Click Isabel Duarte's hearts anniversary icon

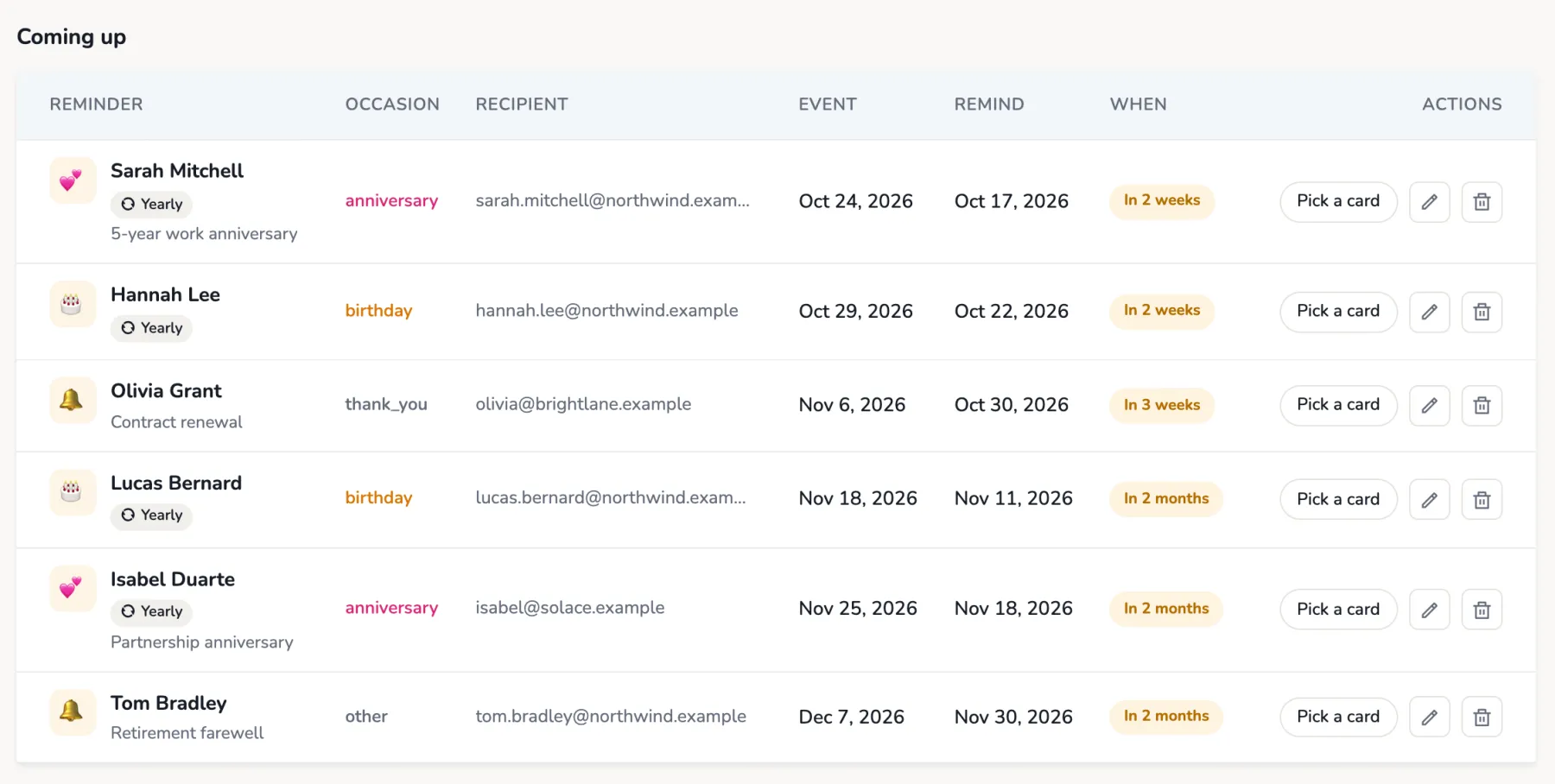click(x=72, y=588)
